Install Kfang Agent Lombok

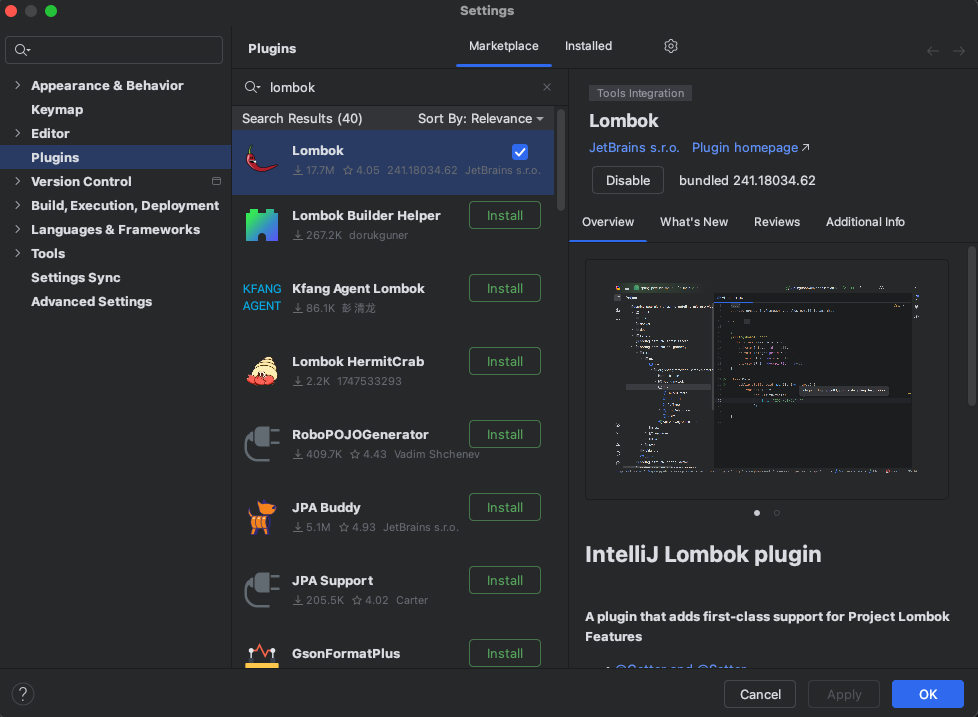[x=505, y=289]
